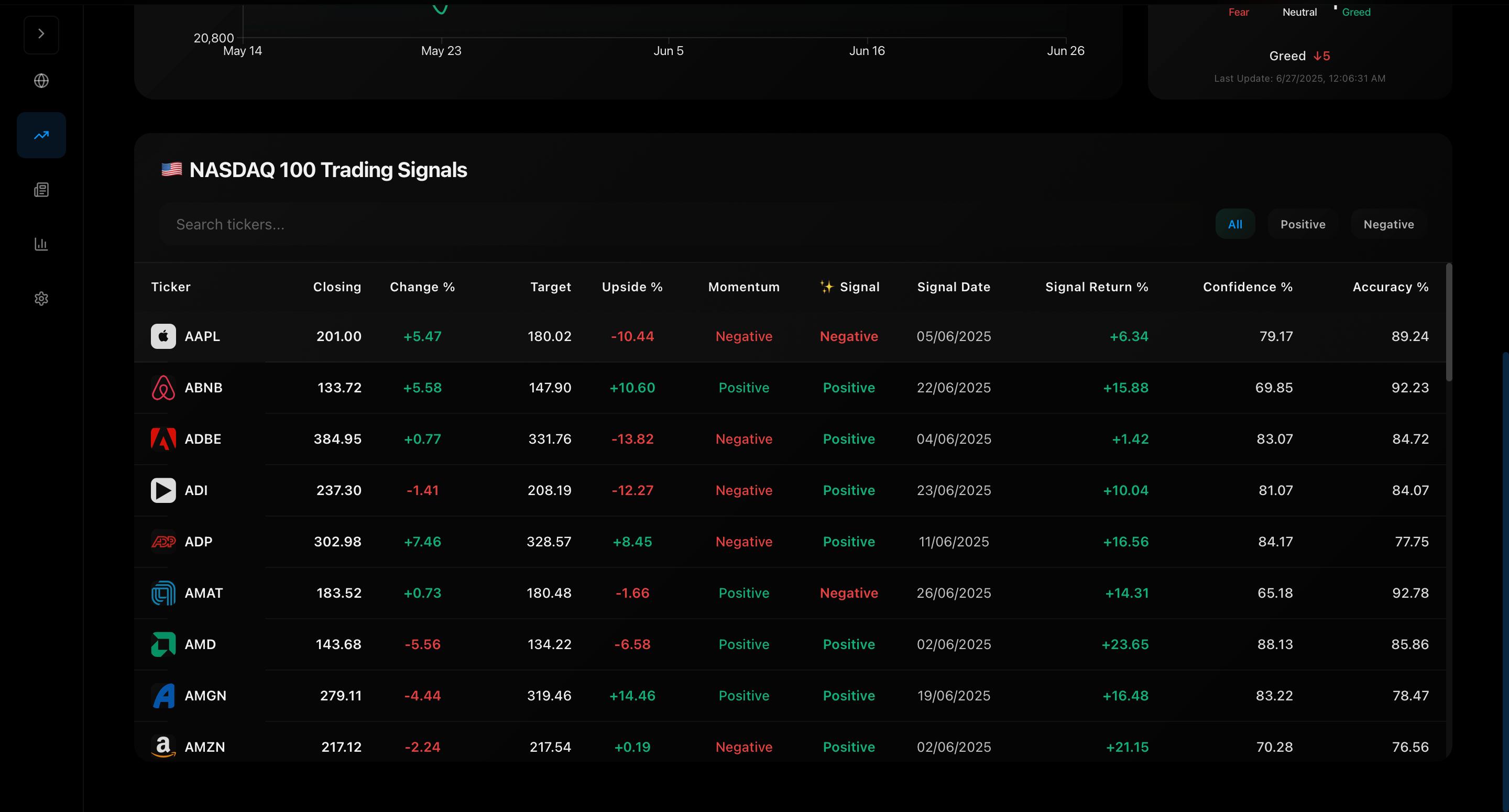Open settings gear in sidebar

pos(41,299)
